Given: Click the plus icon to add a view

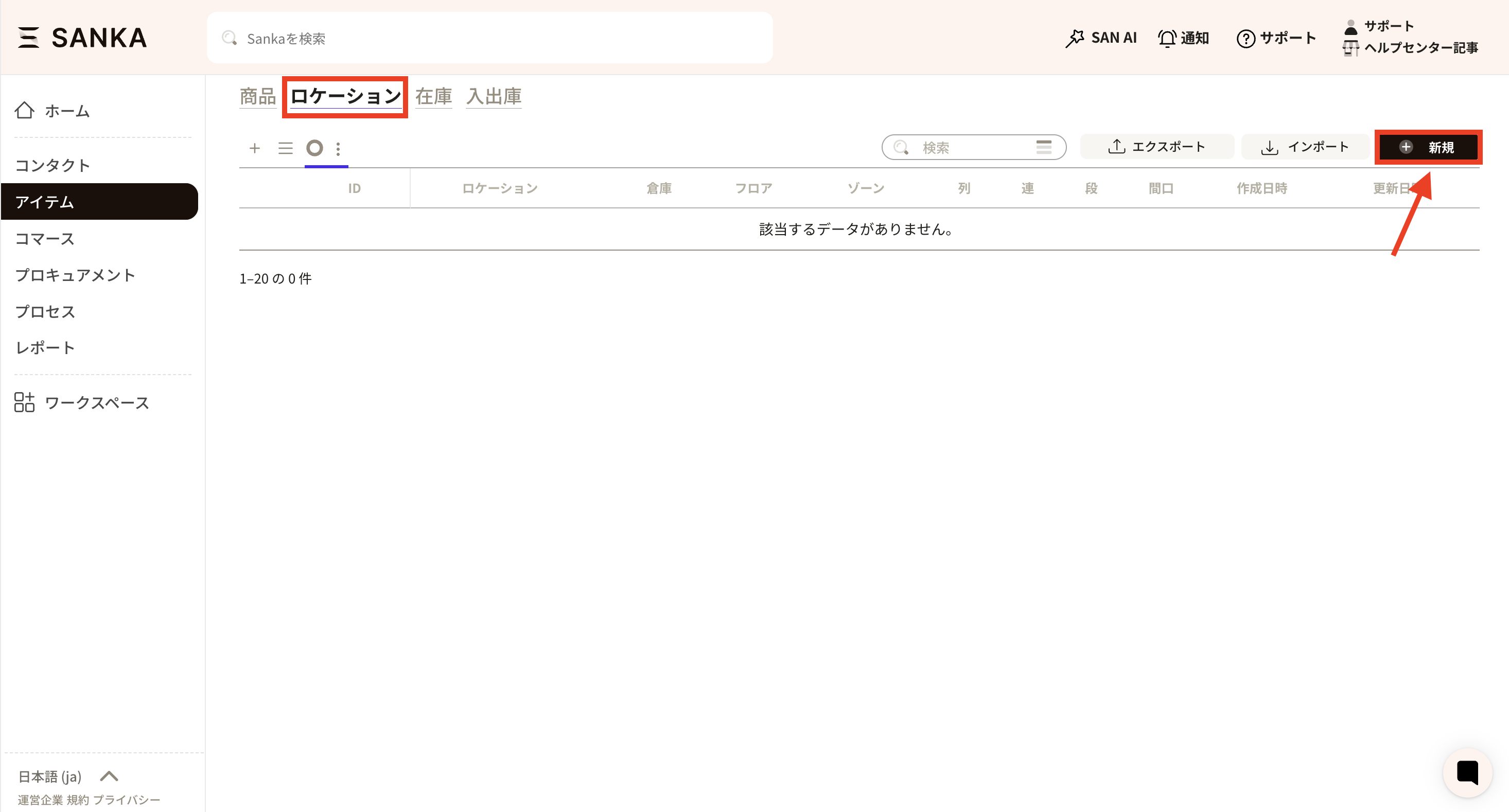Looking at the screenshot, I should [x=254, y=148].
